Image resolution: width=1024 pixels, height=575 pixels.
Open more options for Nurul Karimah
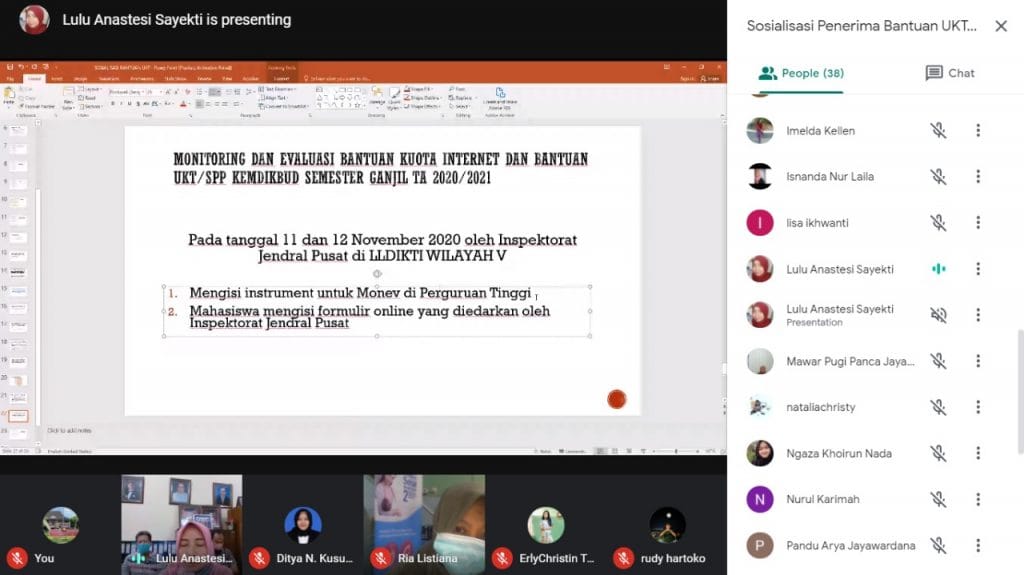point(978,499)
